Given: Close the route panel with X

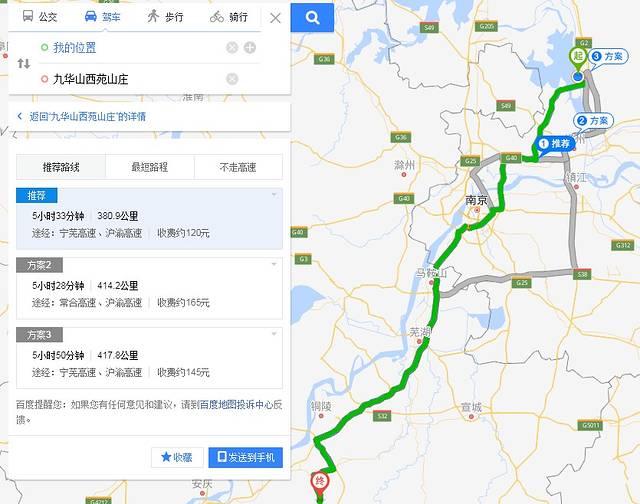Looking at the screenshot, I should (276, 18).
